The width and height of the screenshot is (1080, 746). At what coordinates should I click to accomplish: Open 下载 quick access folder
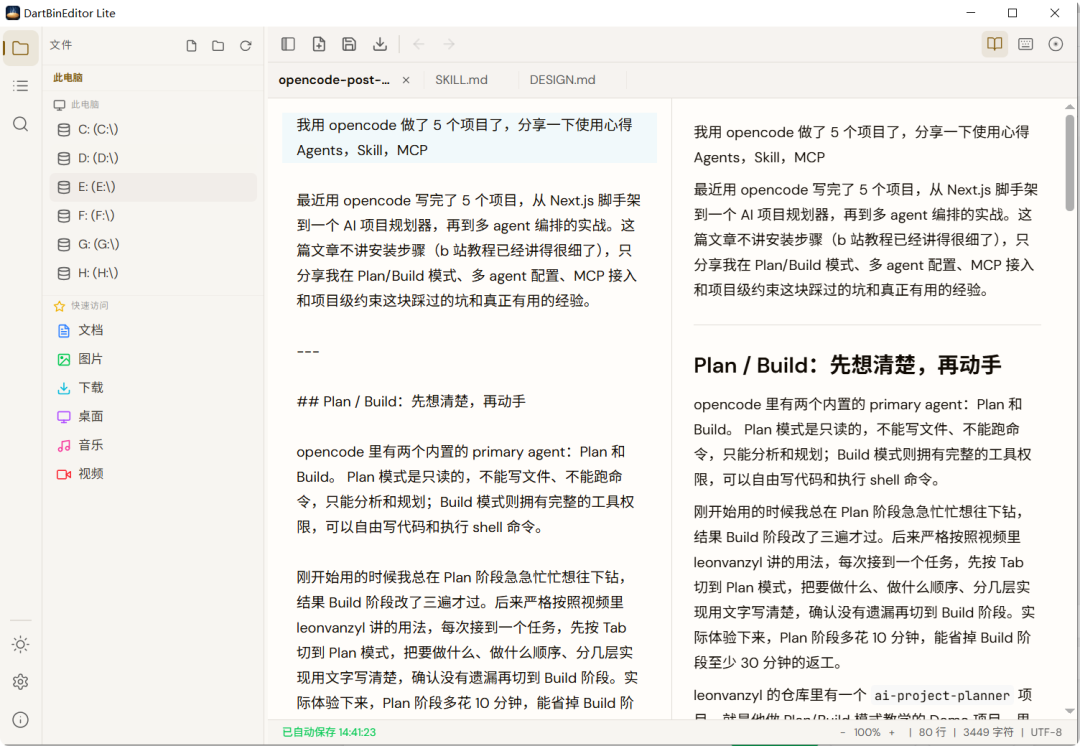(x=153, y=388)
